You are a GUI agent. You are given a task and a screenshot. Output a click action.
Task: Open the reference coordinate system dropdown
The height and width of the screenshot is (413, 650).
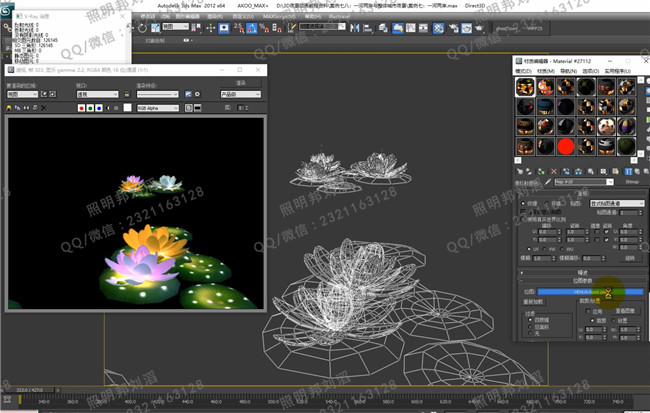coord(176,27)
